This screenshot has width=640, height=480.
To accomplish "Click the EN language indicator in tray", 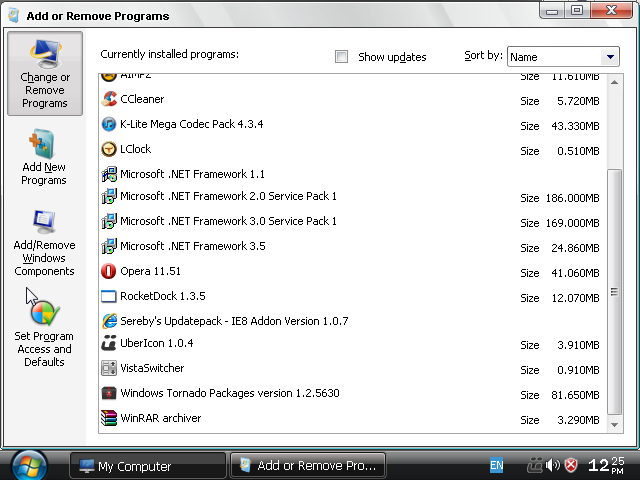I will point(496,465).
